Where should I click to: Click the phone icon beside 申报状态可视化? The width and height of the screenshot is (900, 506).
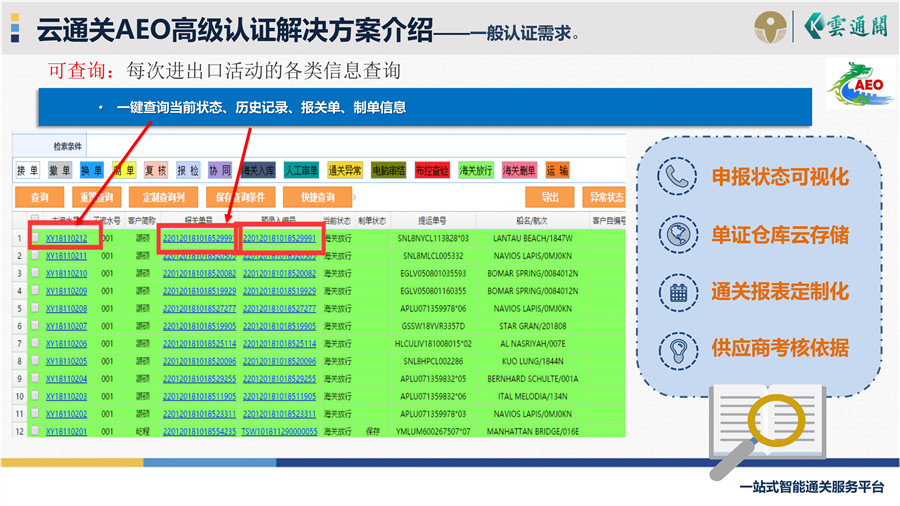677,176
